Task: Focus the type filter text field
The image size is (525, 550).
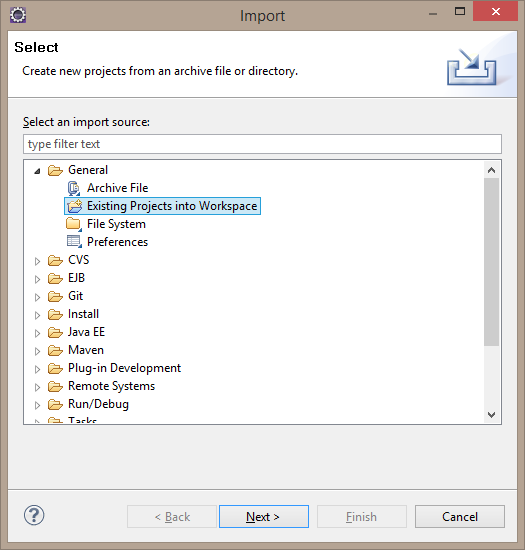Action: [262, 144]
